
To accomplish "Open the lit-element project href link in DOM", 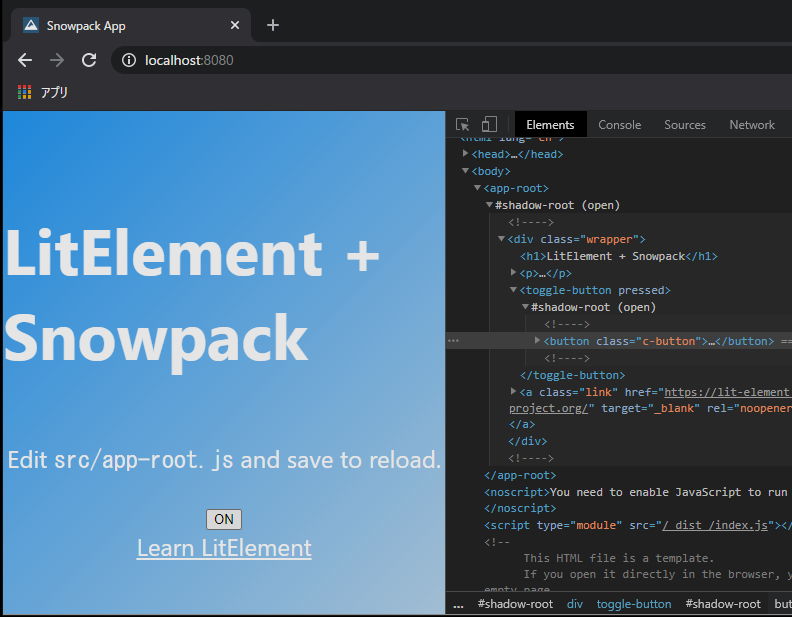I will (726, 392).
